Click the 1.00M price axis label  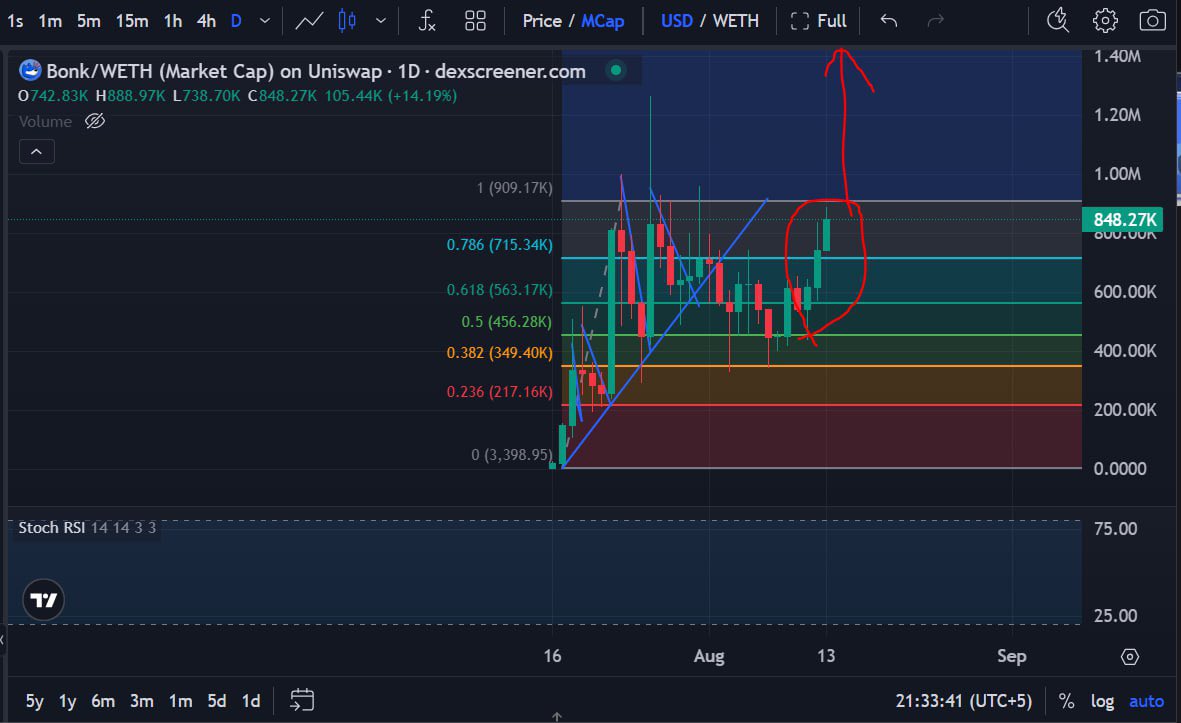pos(1117,175)
